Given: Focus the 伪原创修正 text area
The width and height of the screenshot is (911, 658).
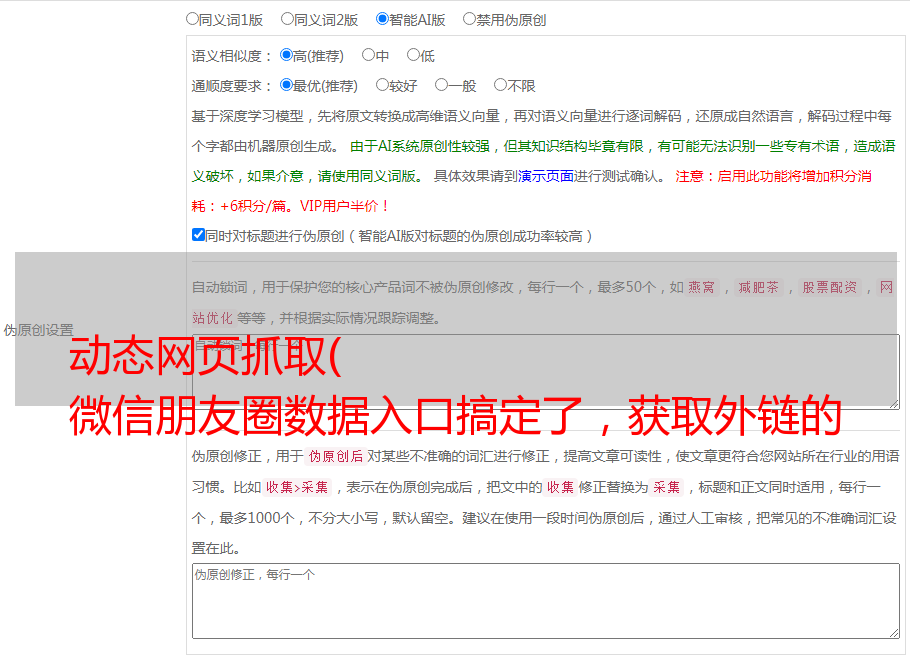Looking at the screenshot, I should pyautogui.click(x=545, y=600).
